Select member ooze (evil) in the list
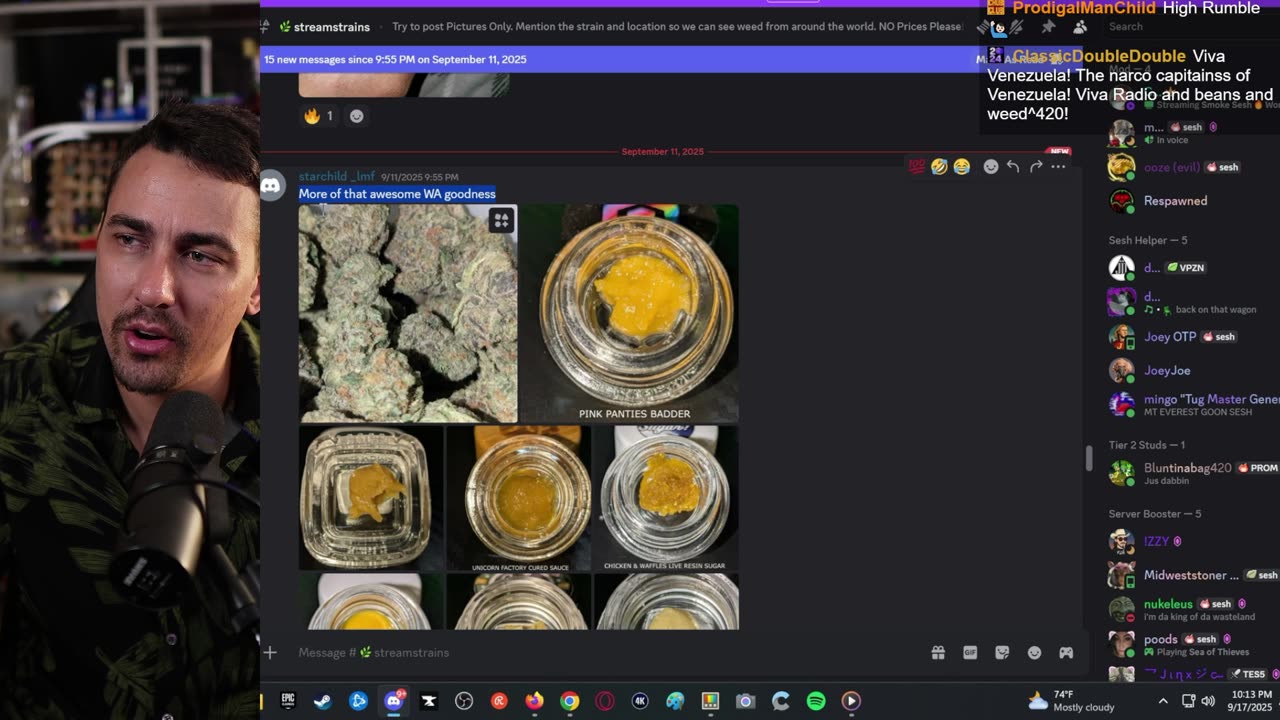 (x=1190, y=167)
